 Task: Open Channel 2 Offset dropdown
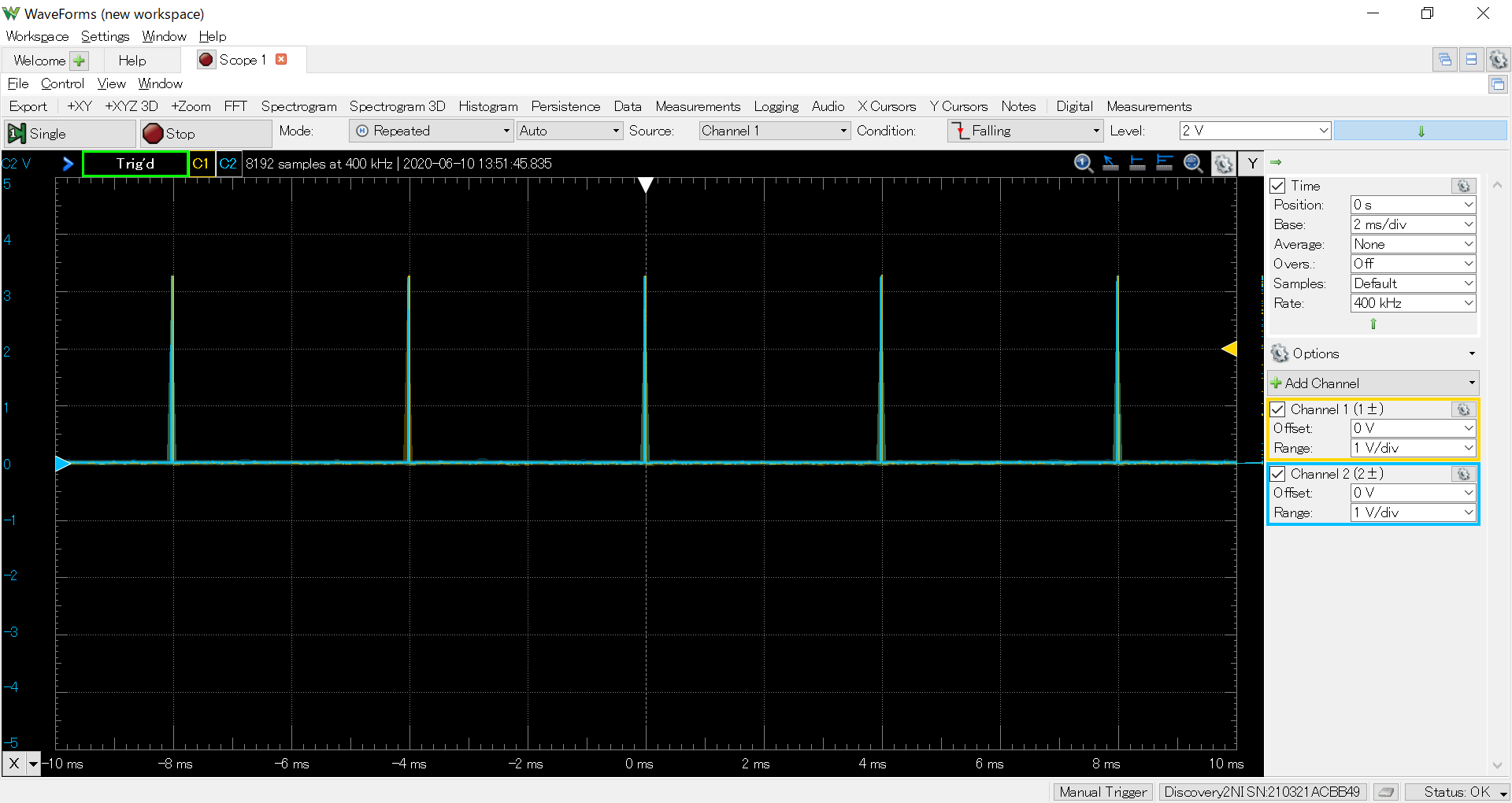point(1413,493)
